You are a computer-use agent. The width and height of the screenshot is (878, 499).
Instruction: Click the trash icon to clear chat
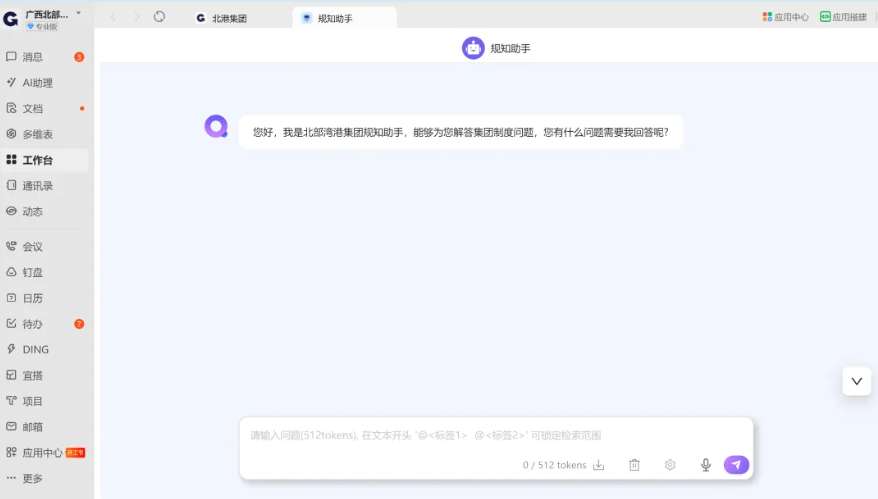click(x=634, y=465)
